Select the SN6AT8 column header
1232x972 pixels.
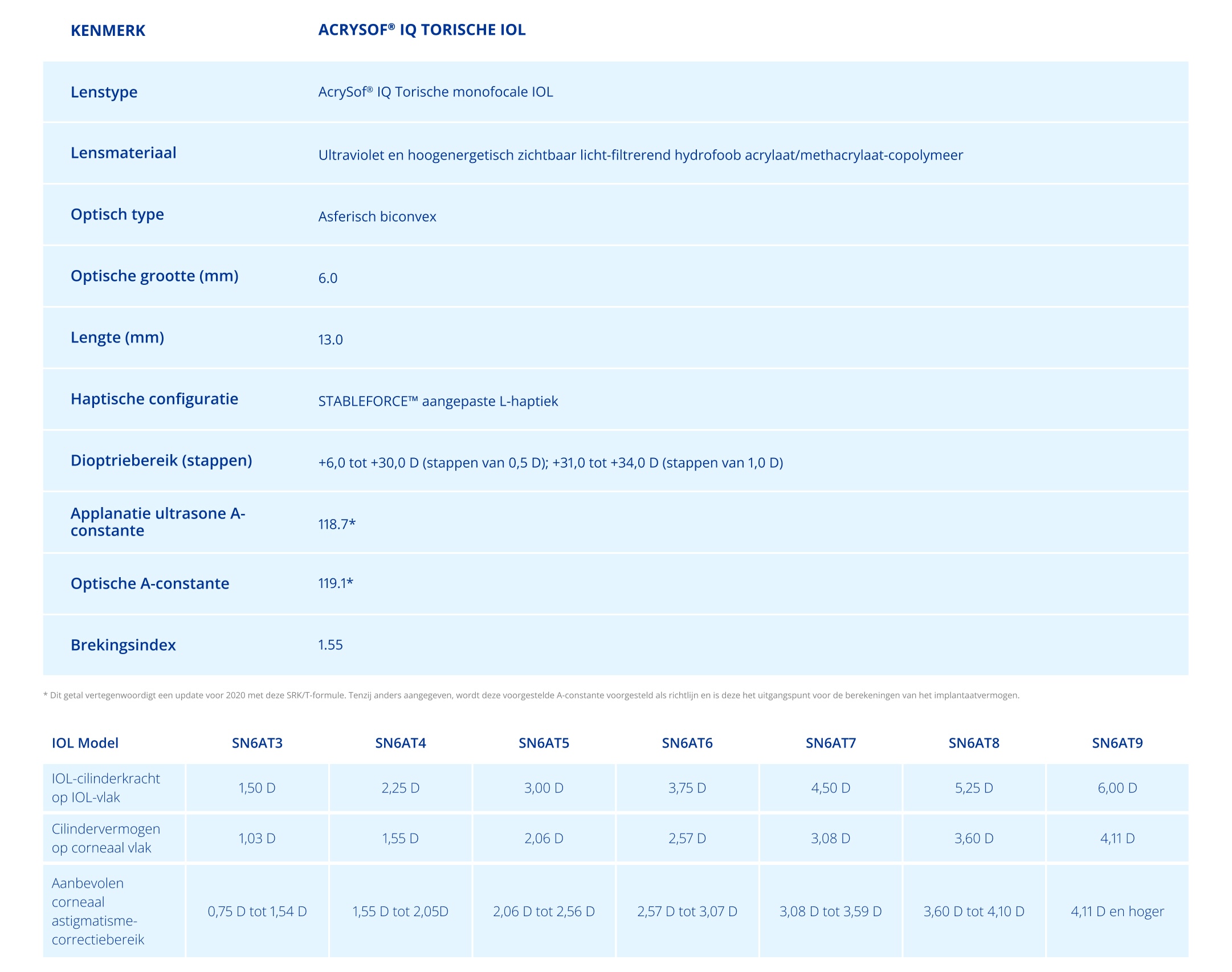(974, 743)
